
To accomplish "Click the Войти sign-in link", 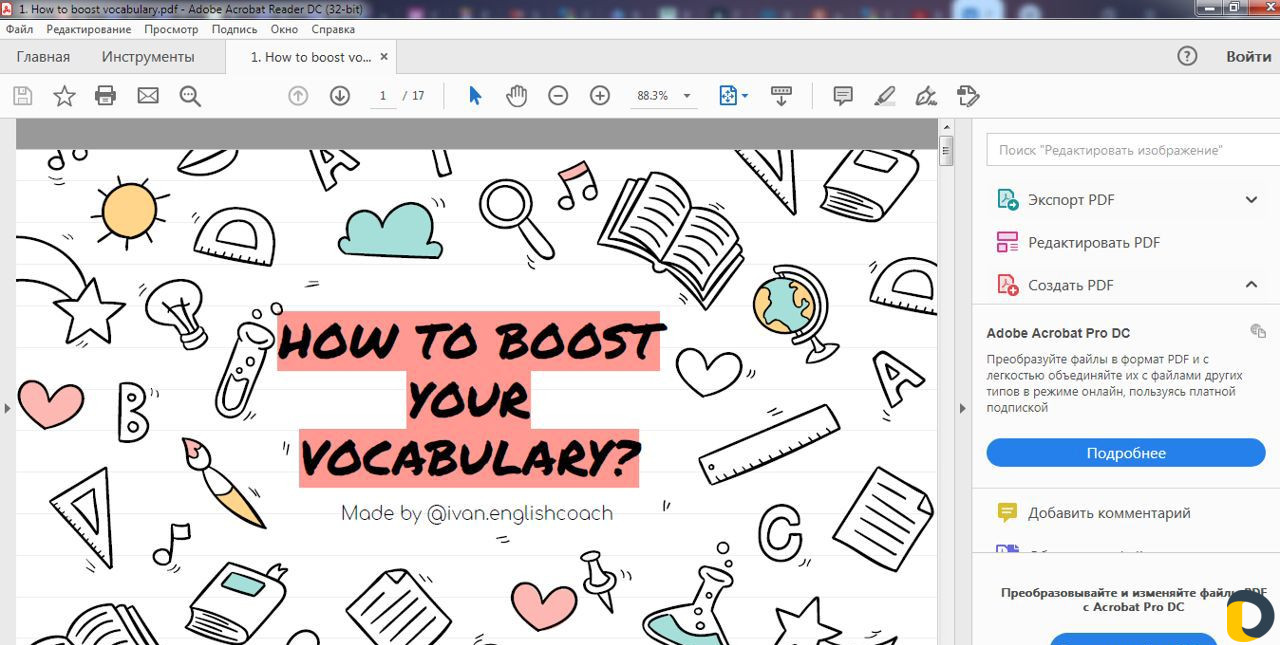I will (1248, 57).
